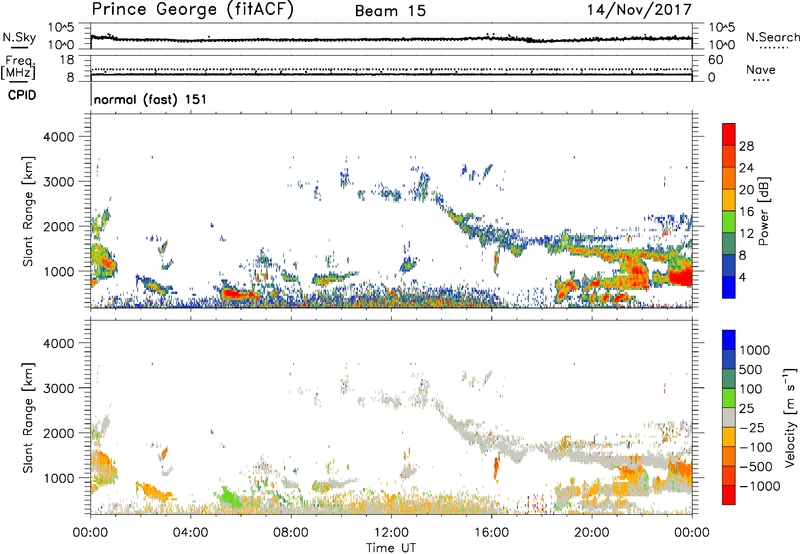Click the "-500" velocity colorbar value
This screenshot has height=554, width=800.
point(756,467)
